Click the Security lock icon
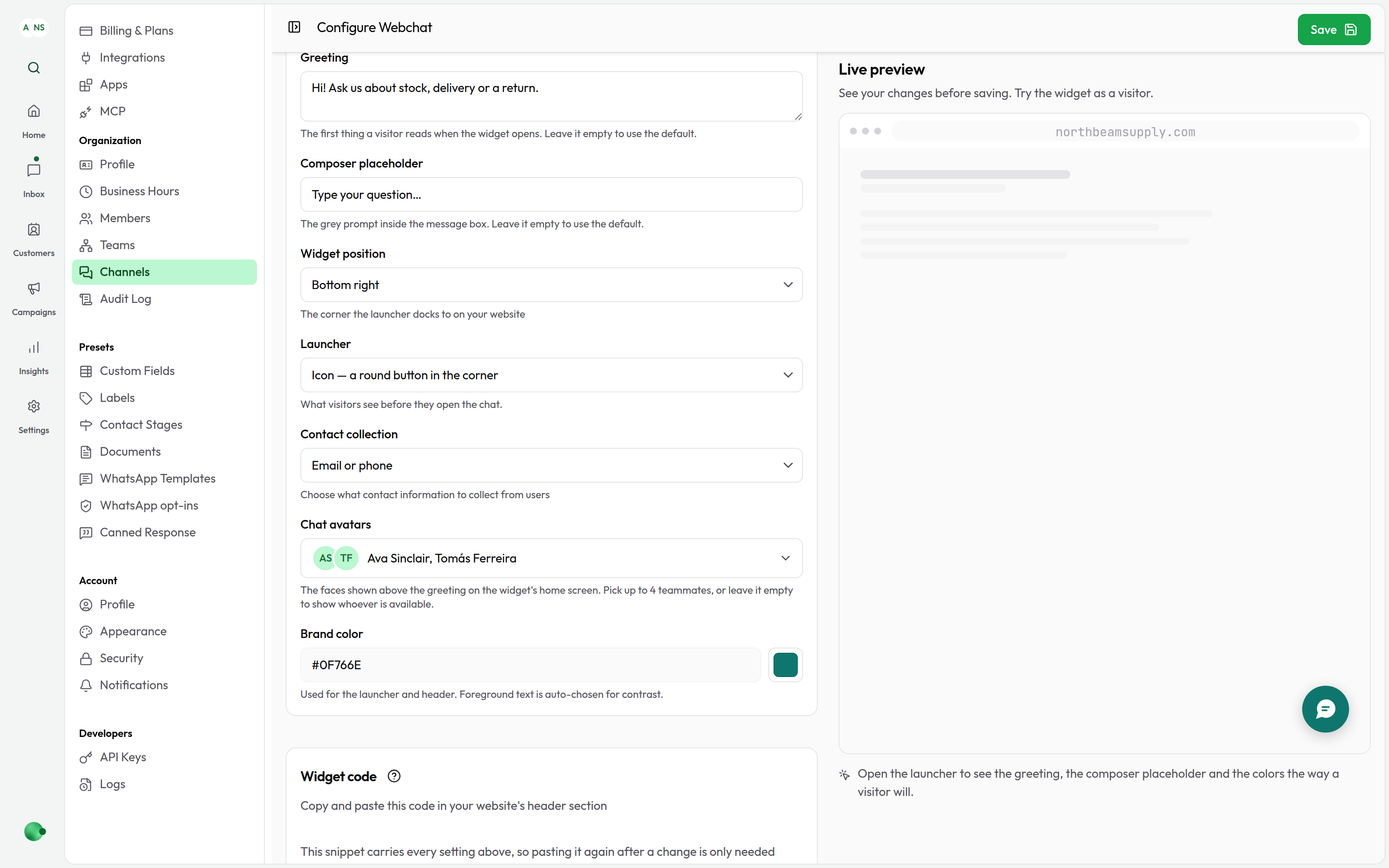Screen dimensions: 1389x868 (86, 658)
